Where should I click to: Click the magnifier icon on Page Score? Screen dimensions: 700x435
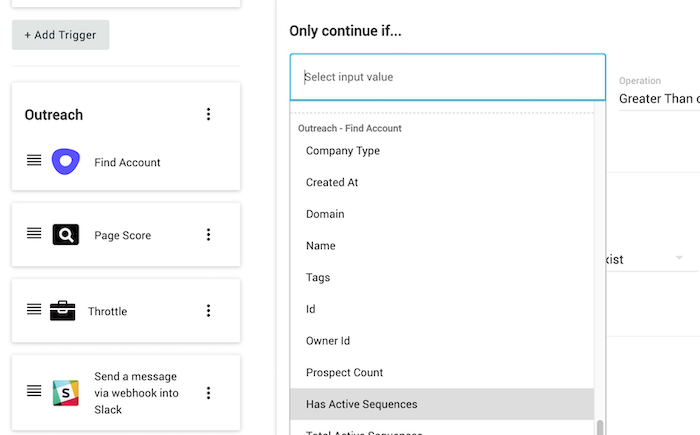click(x=66, y=234)
